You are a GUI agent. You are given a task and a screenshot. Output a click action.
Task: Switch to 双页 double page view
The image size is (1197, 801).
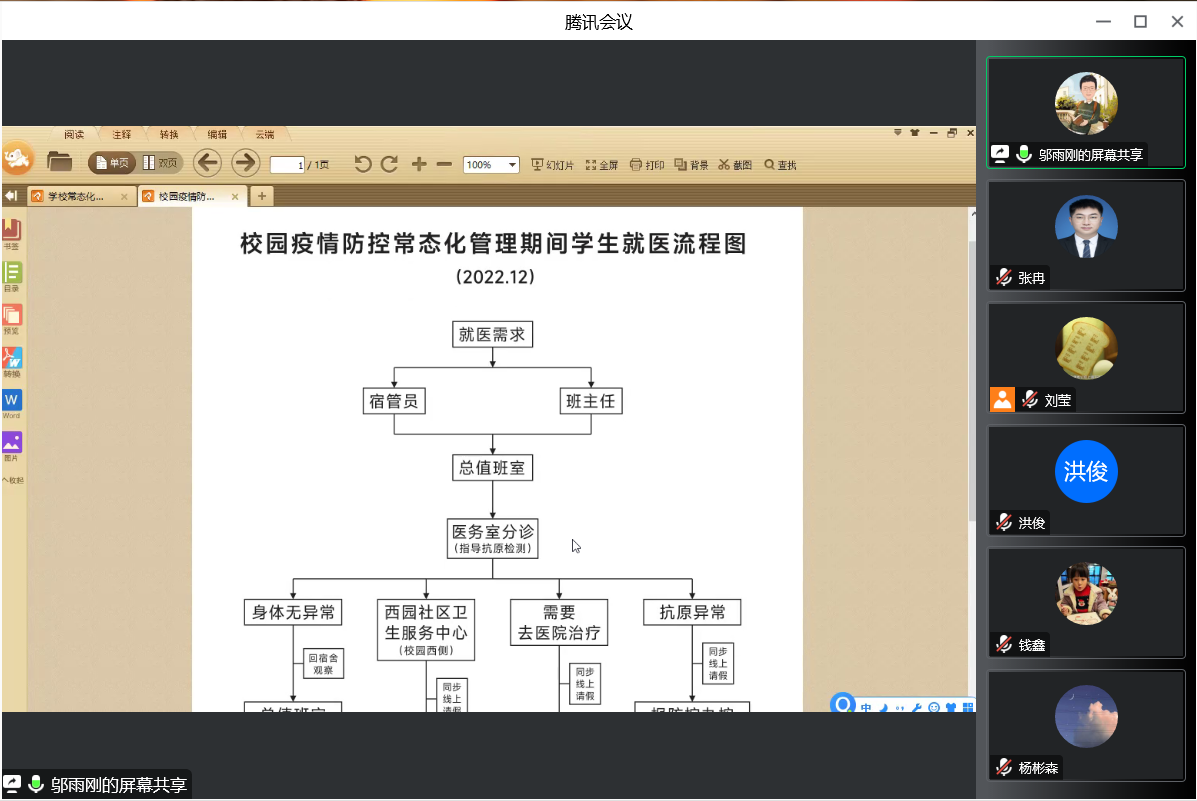tap(160, 163)
